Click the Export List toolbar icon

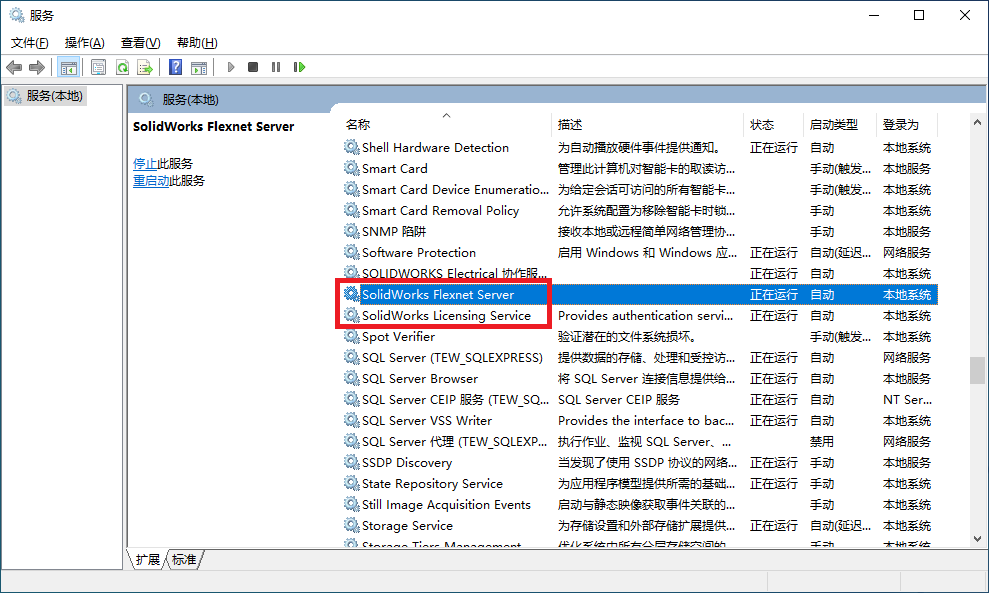(x=145, y=67)
